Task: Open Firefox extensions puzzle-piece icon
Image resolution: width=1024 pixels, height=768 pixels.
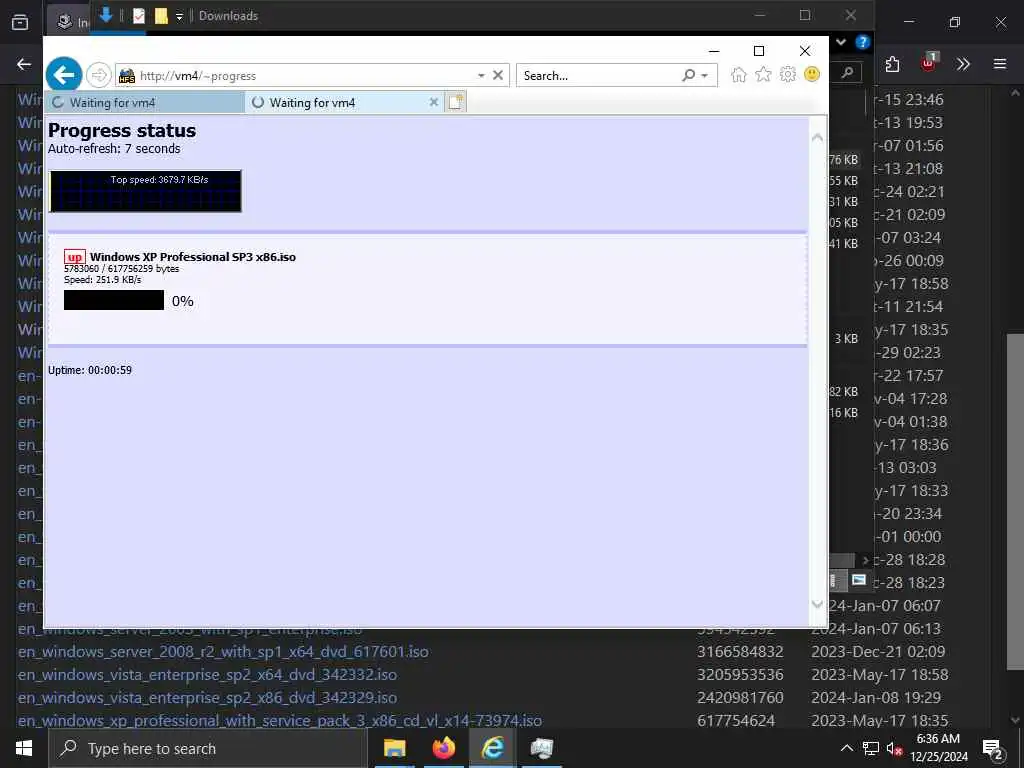Action: pyautogui.click(x=892, y=63)
